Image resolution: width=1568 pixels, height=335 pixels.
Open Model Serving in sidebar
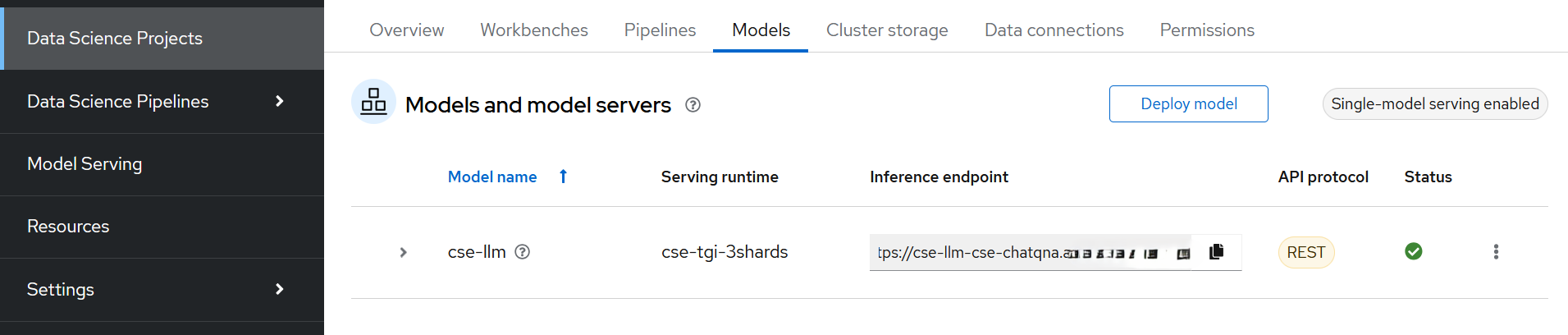coord(85,164)
